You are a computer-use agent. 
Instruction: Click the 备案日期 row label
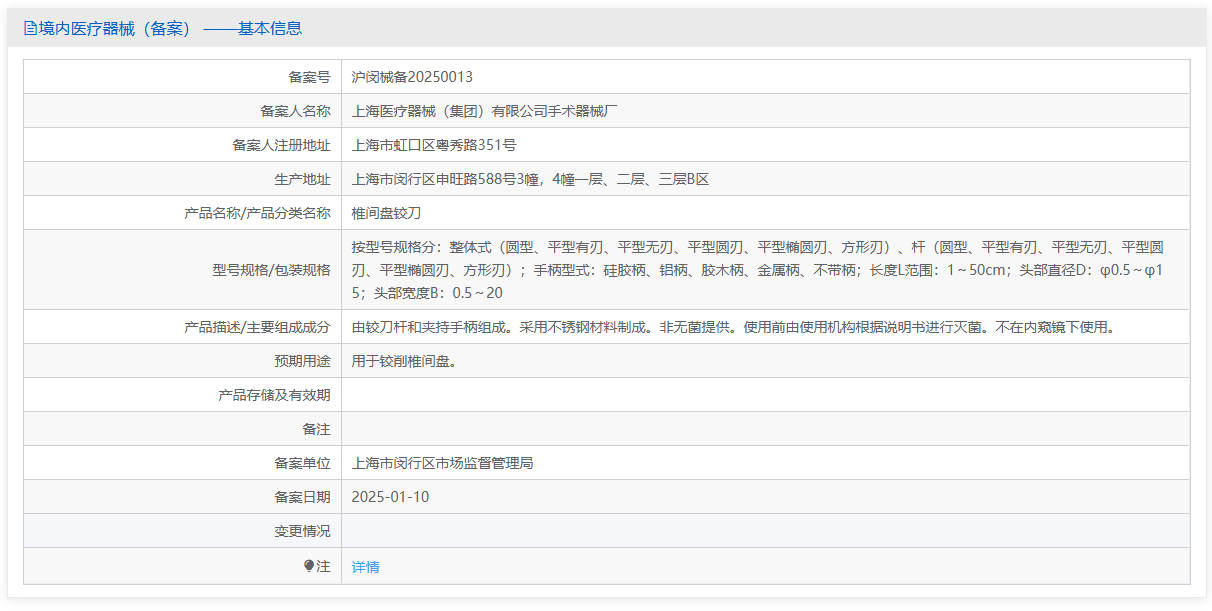coord(302,497)
